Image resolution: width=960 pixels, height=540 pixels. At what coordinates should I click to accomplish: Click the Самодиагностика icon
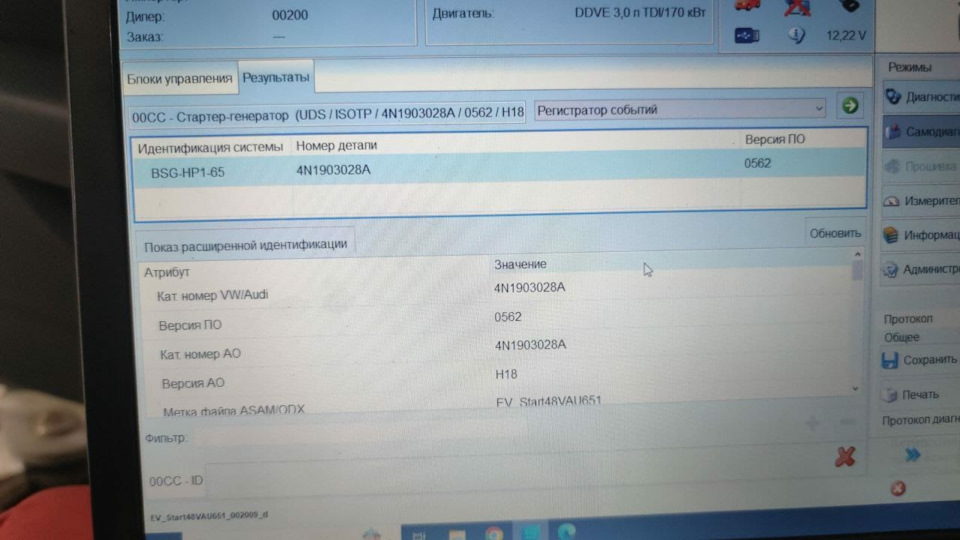[893, 131]
